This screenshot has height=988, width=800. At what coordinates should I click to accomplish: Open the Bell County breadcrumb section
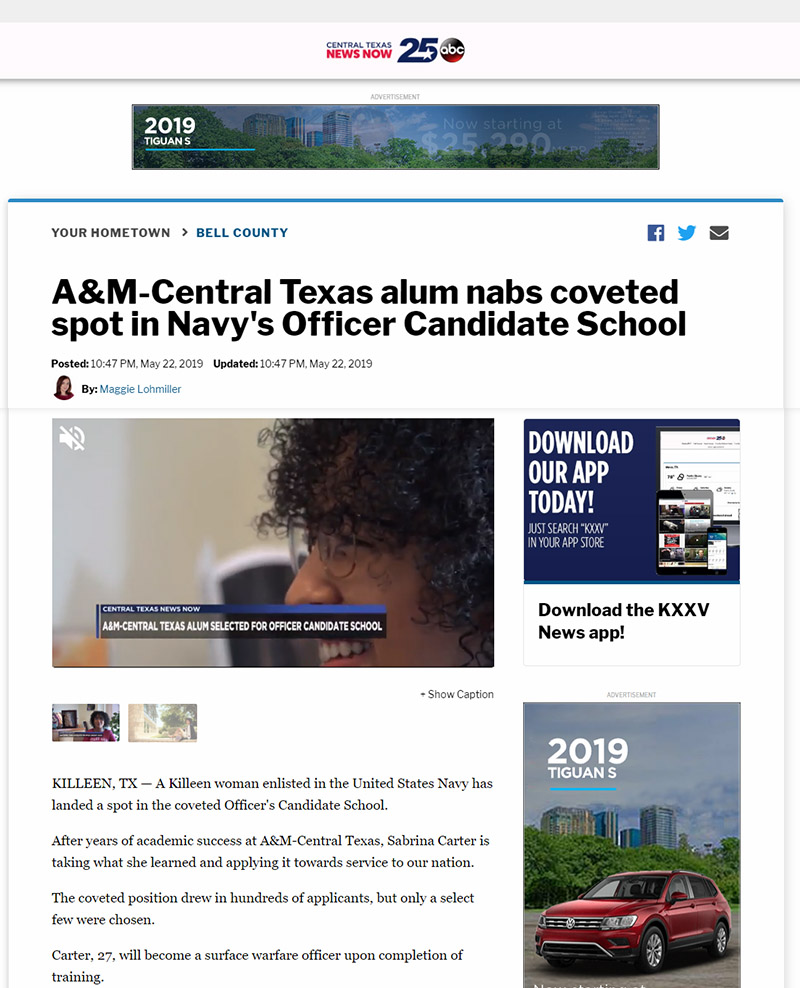[242, 233]
